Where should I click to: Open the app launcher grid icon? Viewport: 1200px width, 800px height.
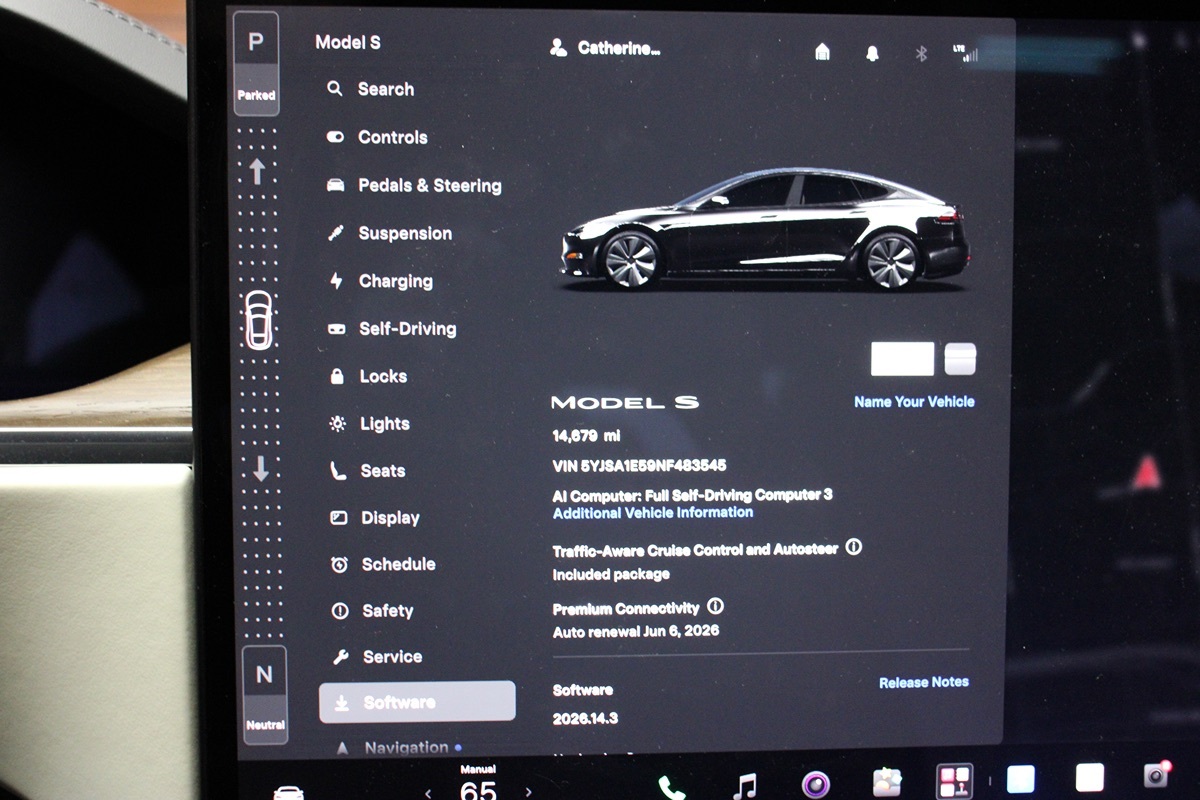pyautogui.click(x=954, y=781)
